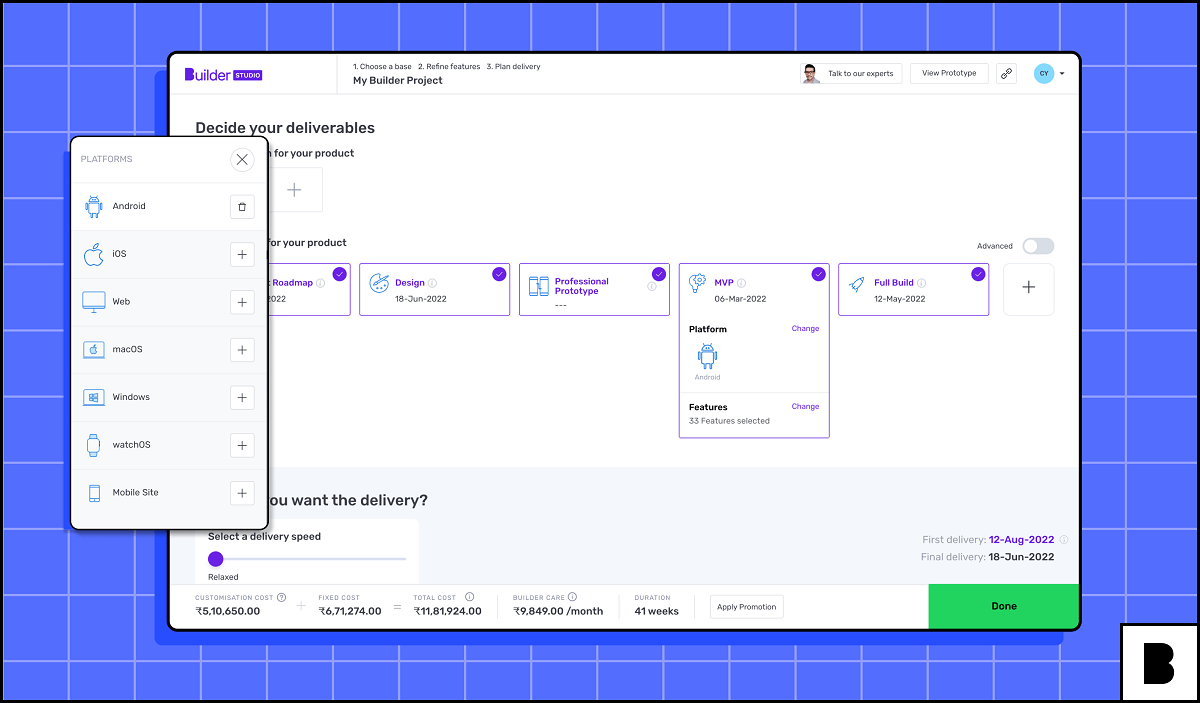Select the Android icon in MVP card
Image resolution: width=1200 pixels, height=703 pixels.
coord(708,357)
